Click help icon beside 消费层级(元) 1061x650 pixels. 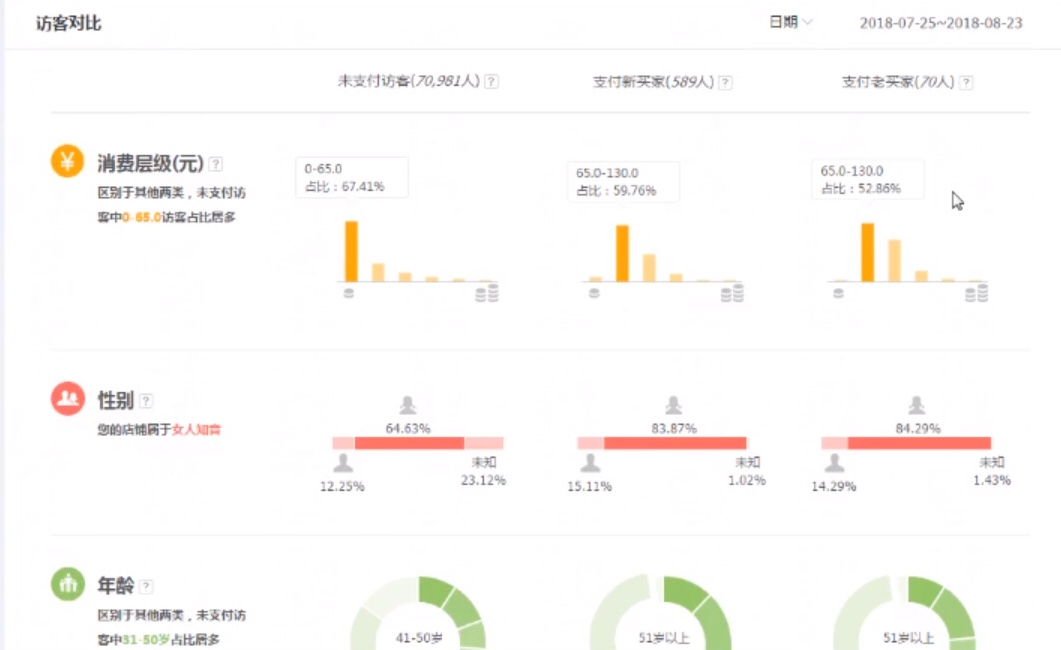pyautogui.click(x=216, y=164)
